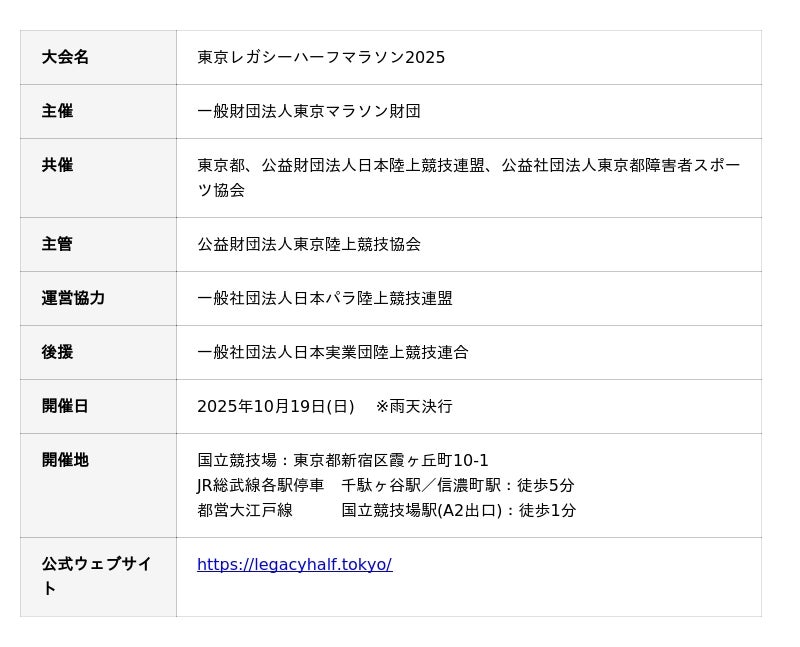Viewport: 800px width, 647px height.
Task: Click the 国立競技場 address line
Action: 342,461
